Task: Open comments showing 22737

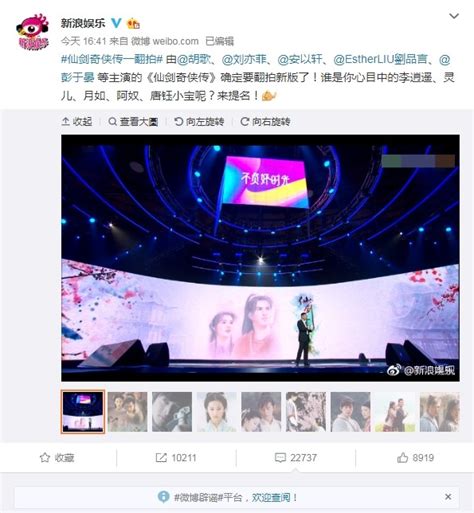Action: (296, 458)
